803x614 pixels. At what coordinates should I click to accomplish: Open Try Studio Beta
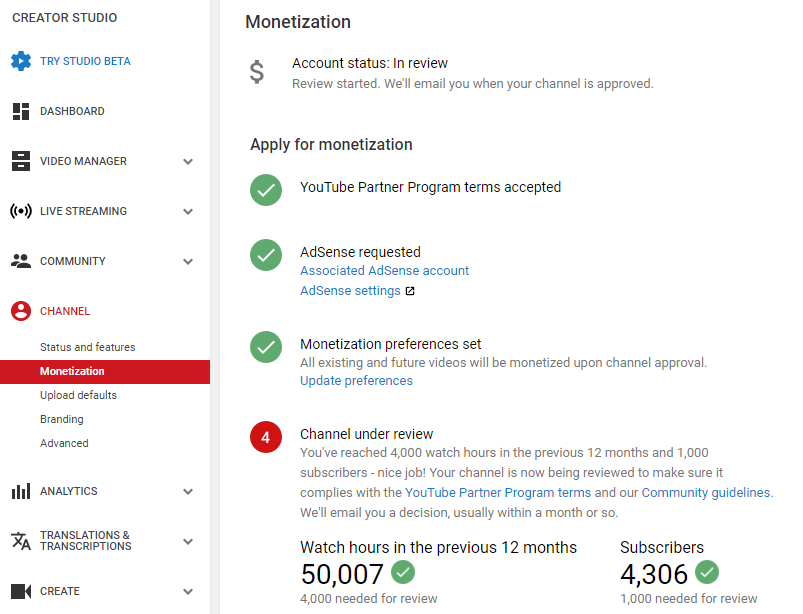click(85, 61)
